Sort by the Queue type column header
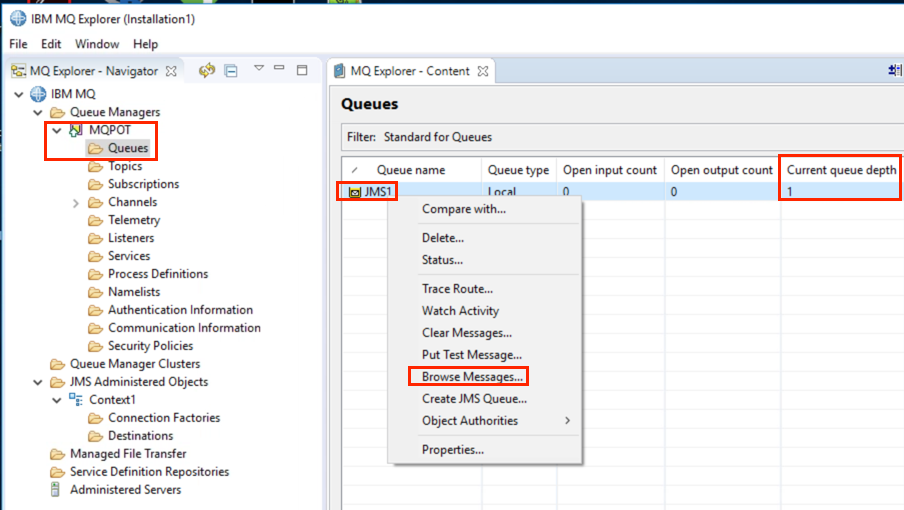The height and width of the screenshot is (510, 904). tap(518, 170)
